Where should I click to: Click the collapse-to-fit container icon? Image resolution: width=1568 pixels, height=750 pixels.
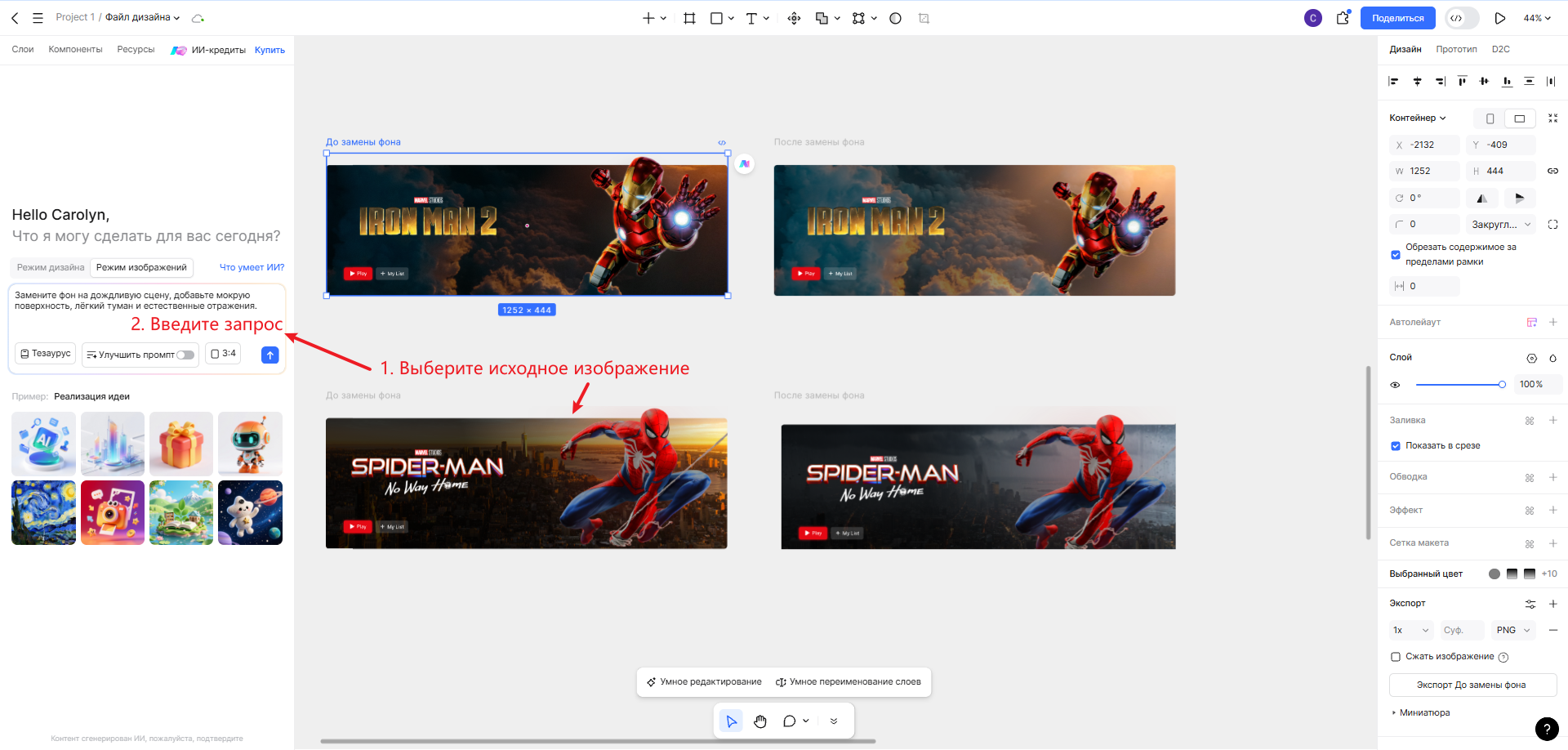pyautogui.click(x=1552, y=118)
